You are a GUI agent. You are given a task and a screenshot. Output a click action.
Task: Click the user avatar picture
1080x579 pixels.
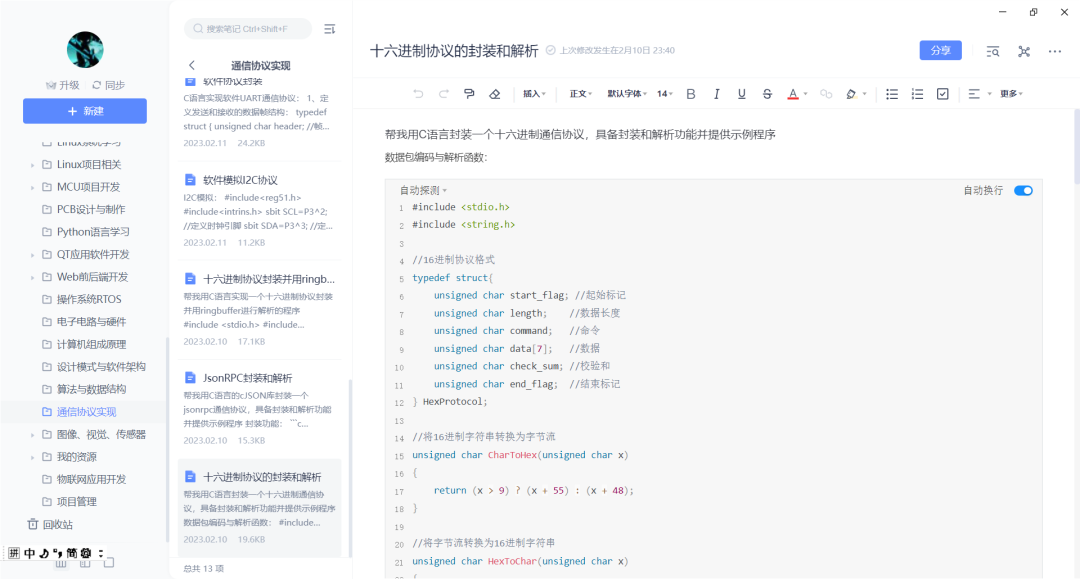pos(85,50)
